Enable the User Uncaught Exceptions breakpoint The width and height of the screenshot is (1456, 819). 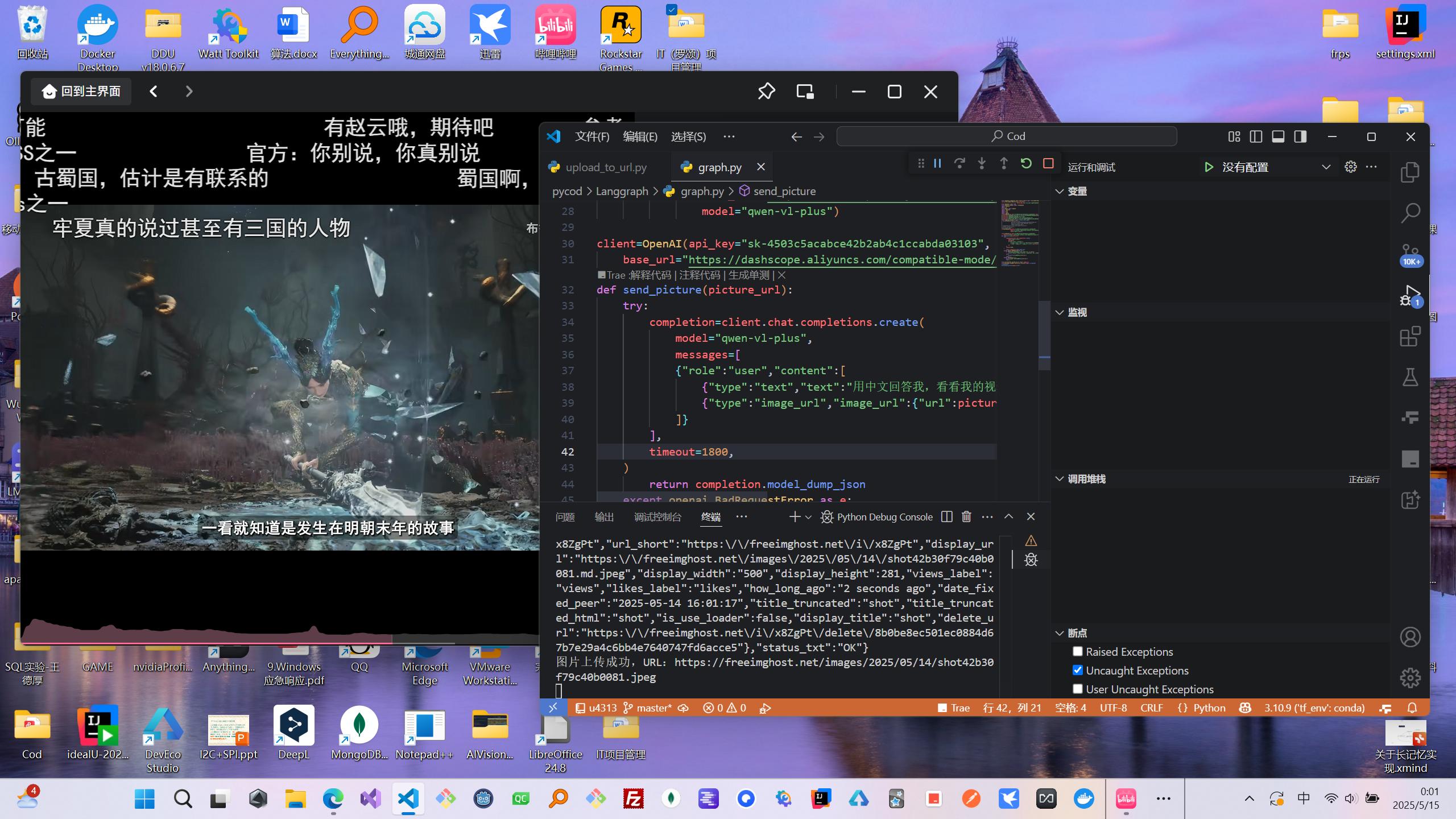[x=1077, y=689]
